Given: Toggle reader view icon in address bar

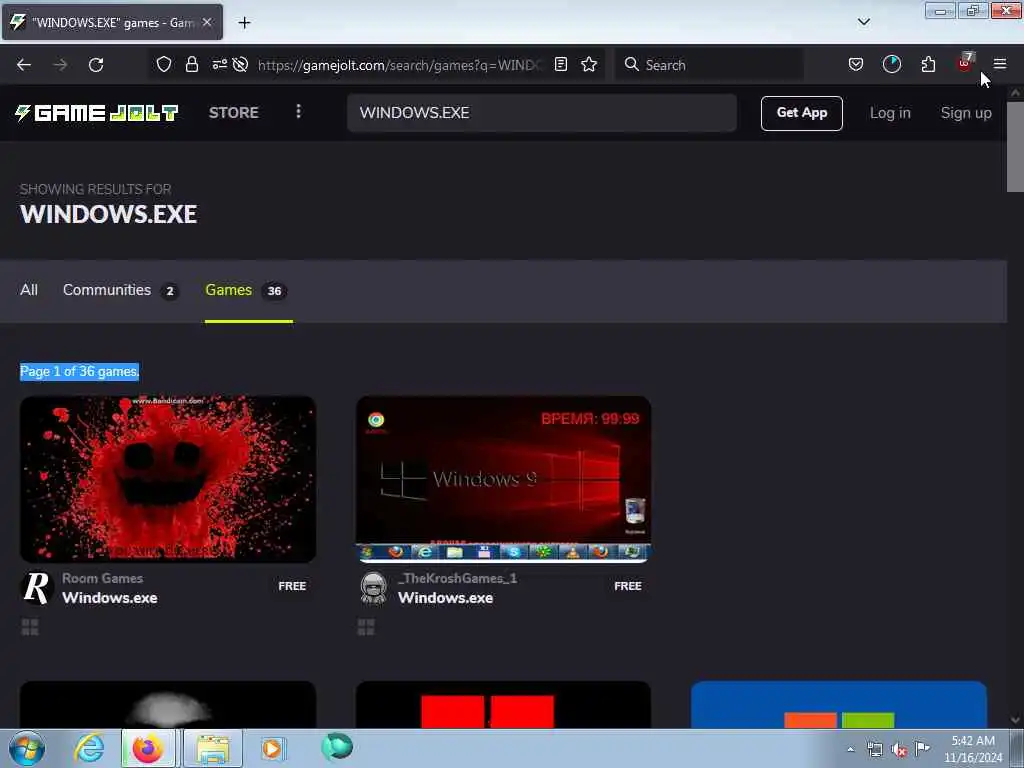Looking at the screenshot, I should (x=560, y=64).
